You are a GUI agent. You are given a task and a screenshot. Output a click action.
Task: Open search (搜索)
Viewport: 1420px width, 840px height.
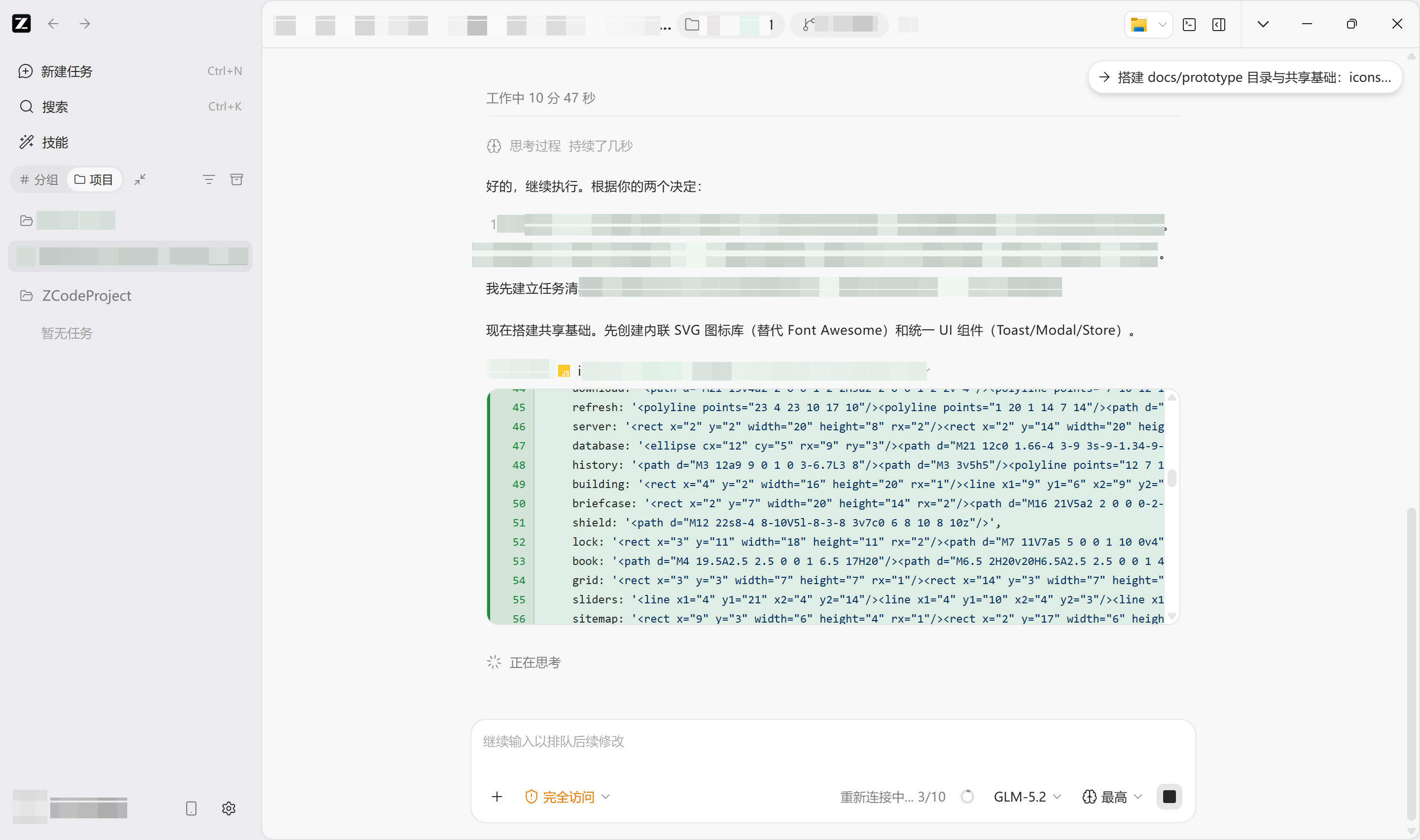pyautogui.click(x=130, y=106)
